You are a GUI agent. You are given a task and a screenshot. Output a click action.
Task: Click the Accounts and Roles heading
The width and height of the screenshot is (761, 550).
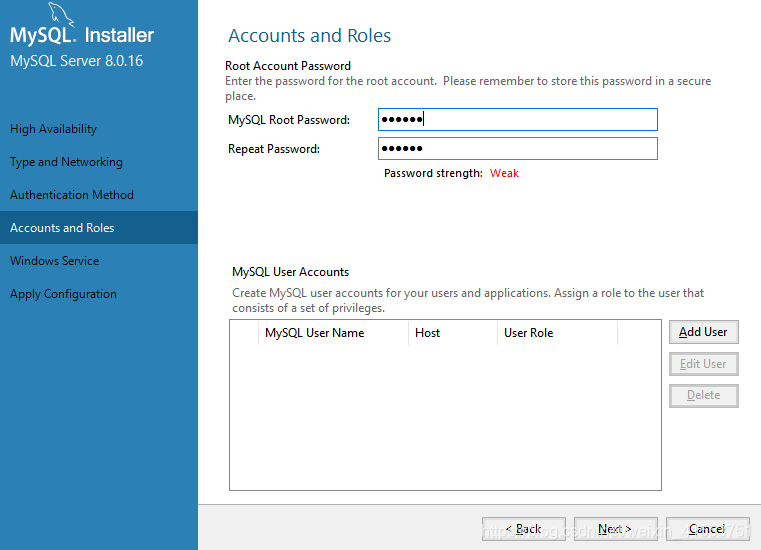click(x=310, y=35)
